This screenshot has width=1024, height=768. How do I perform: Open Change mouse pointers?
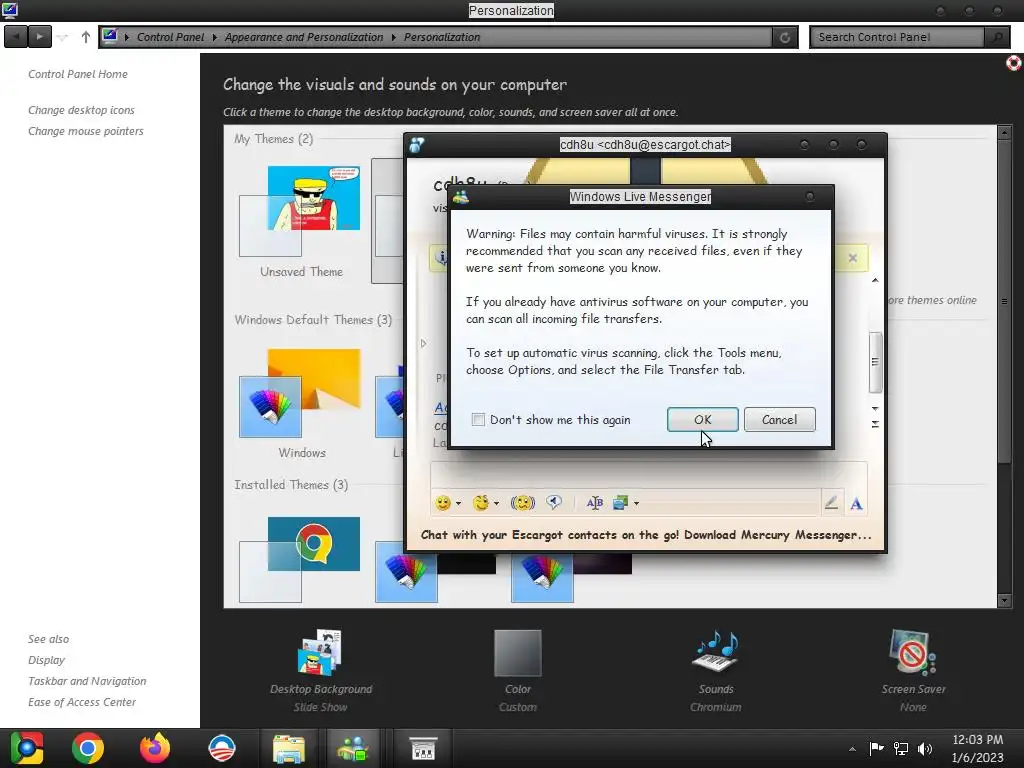pos(86,131)
